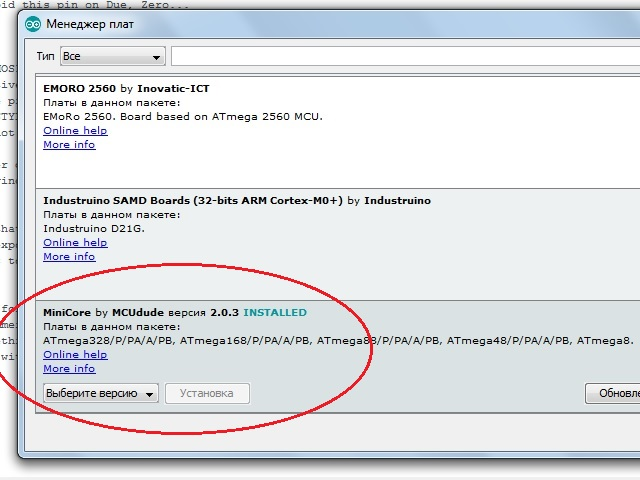The image size is (640, 480).
Task: Select the EMORO 2560 by Inovatic-ICT title
Action: [x=126, y=89]
